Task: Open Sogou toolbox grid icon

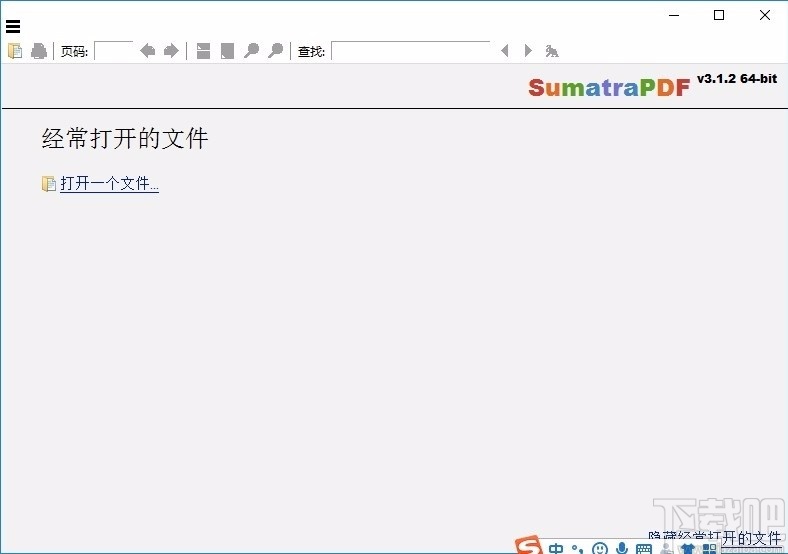Action: coord(709,548)
